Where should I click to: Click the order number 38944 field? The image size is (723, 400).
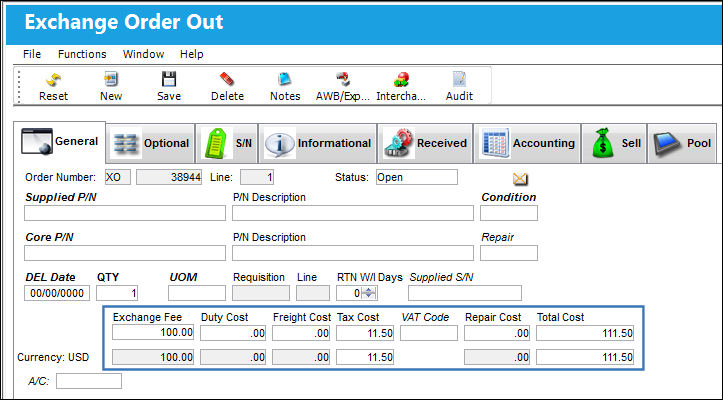coord(169,177)
